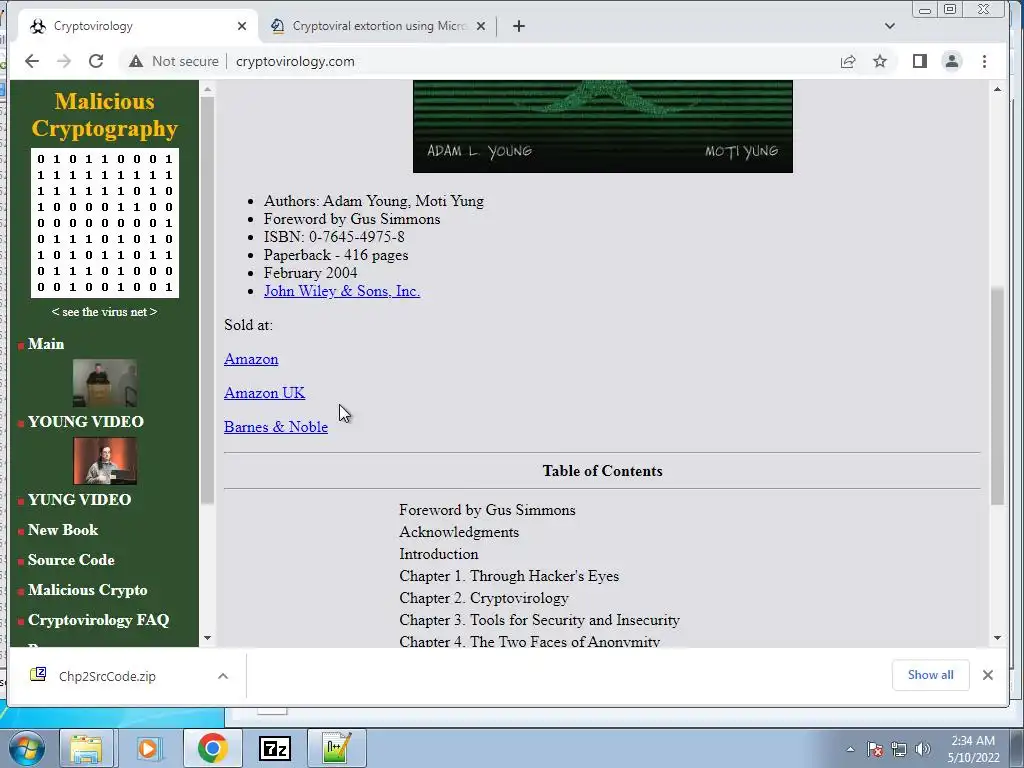Reload the cryptovirology.com page
The height and width of the screenshot is (768, 1024).
(x=96, y=61)
